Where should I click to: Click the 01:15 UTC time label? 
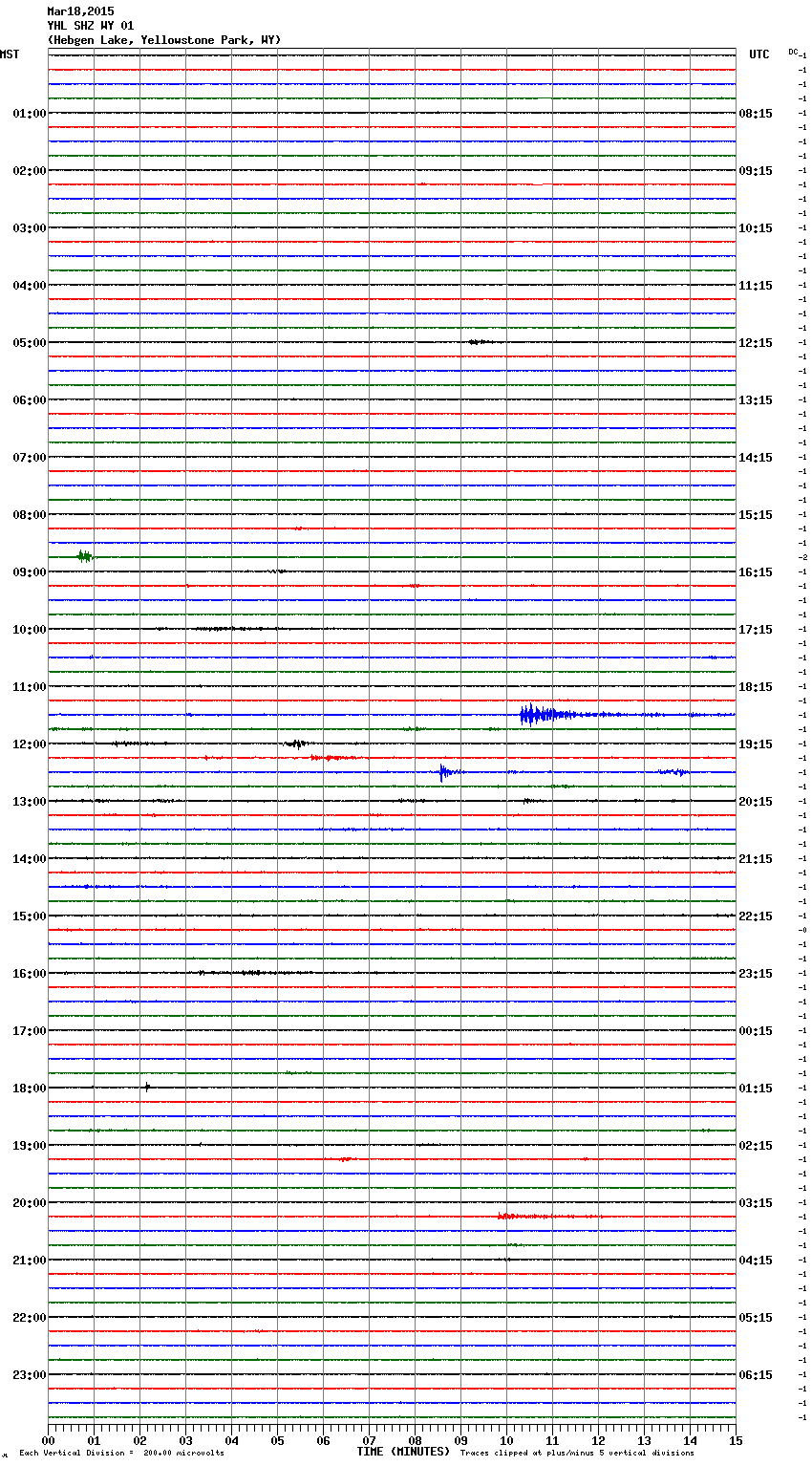pyautogui.click(x=756, y=1089)
